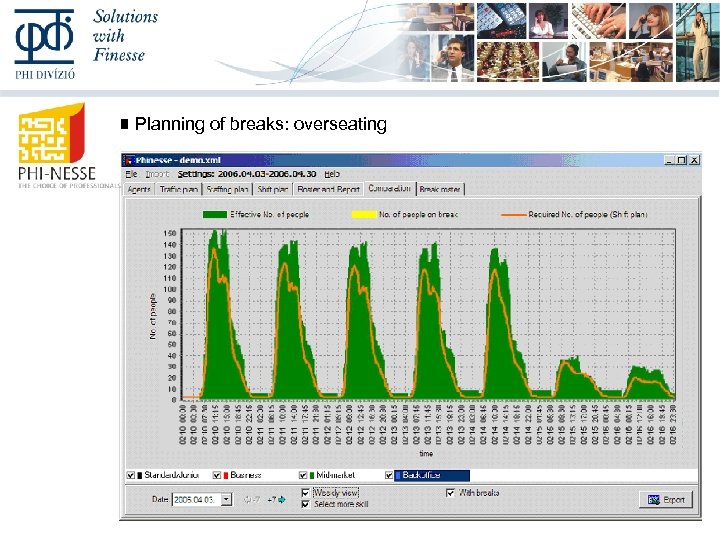Open the Settings menu showing date range
Screen dimensions: 720x540
point(247,174)
